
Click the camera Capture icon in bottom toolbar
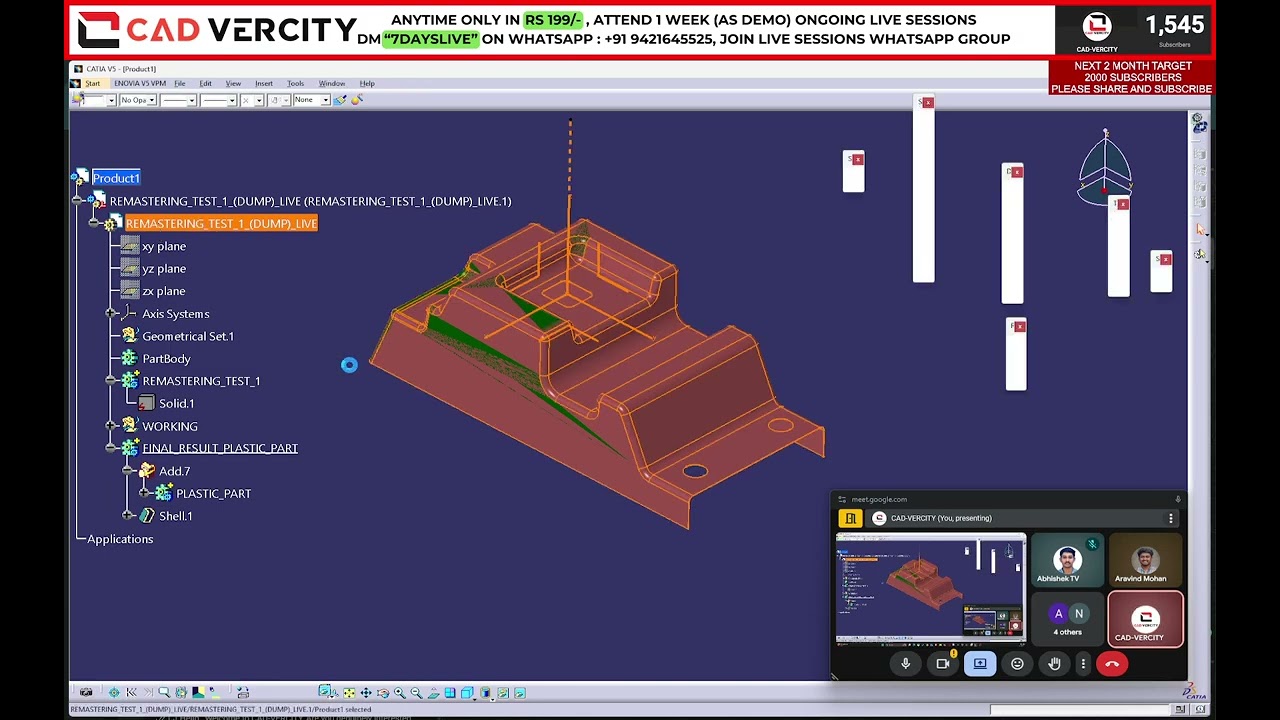pyautogui.click(x=86, y=692)
